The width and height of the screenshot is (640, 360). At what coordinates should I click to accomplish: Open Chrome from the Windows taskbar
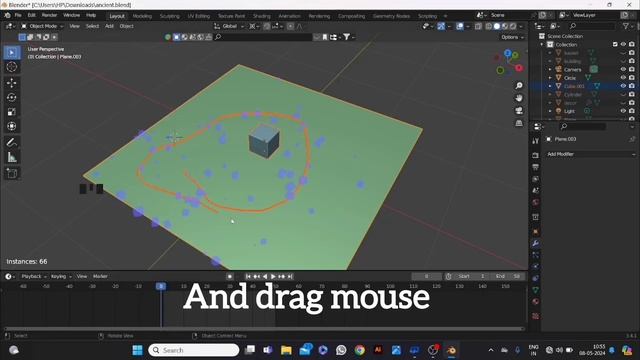coord(360,350)
